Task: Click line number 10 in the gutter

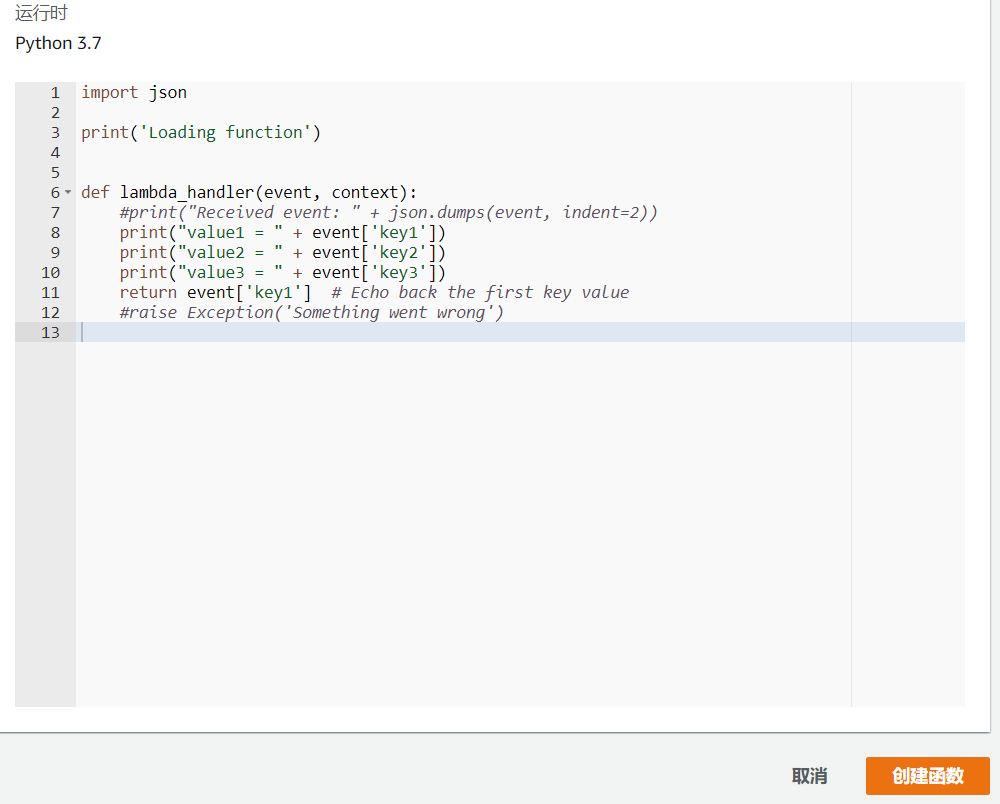Action: pos(50,272)
